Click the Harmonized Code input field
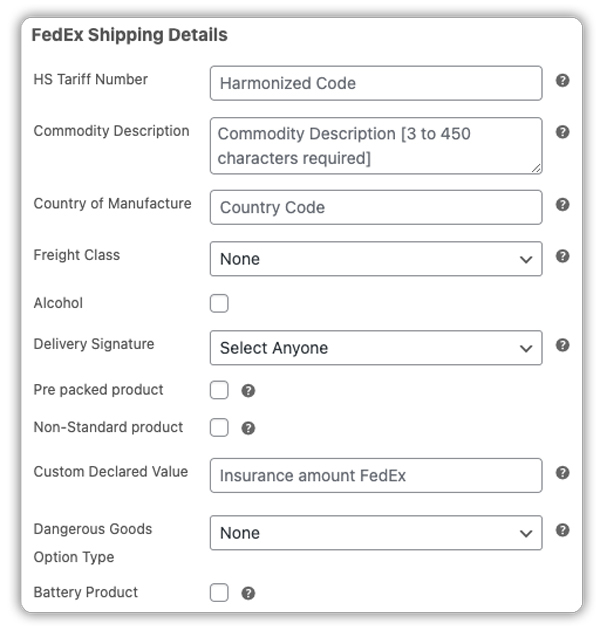Image resolution: width=600 pixels, height=630 pixels. tap(375, 83)
